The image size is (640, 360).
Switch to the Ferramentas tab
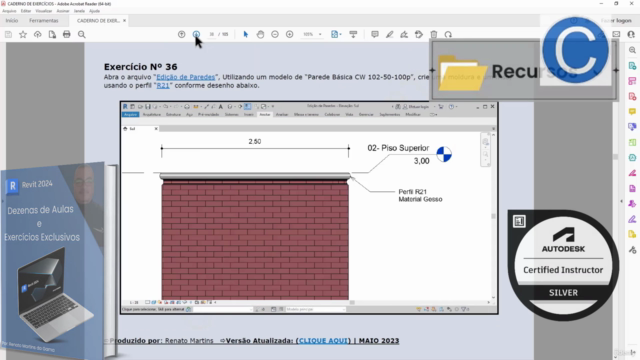[44, 20]
